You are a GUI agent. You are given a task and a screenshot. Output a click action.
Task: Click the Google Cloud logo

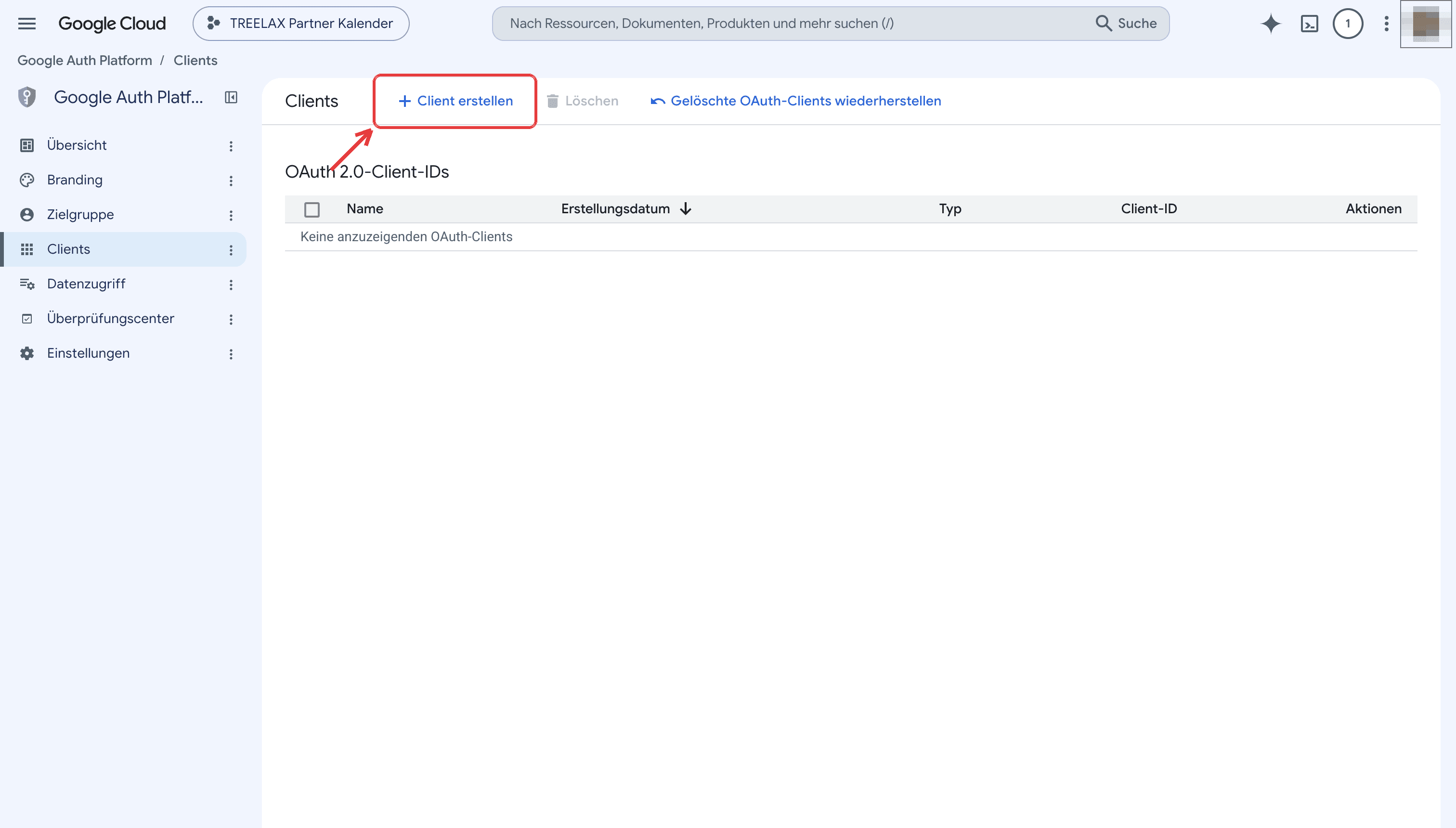click(x=112, y=23)
